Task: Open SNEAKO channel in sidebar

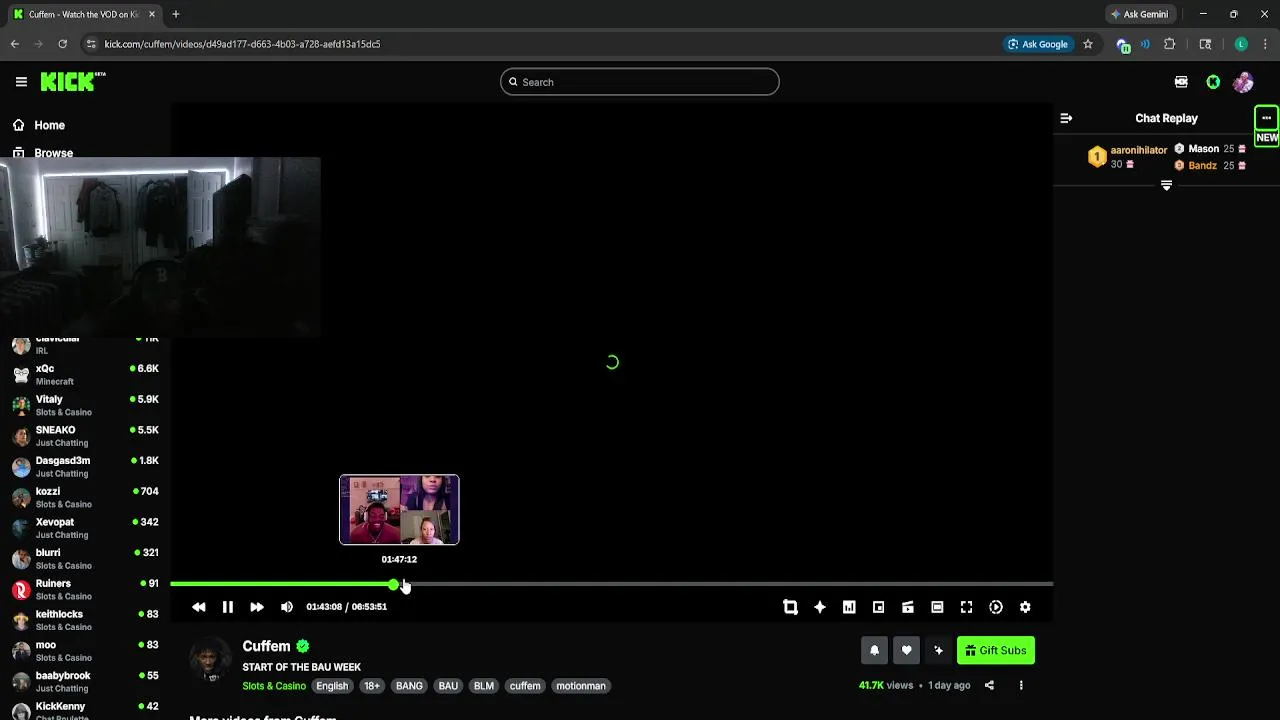Action: click(x=85, y=436)
